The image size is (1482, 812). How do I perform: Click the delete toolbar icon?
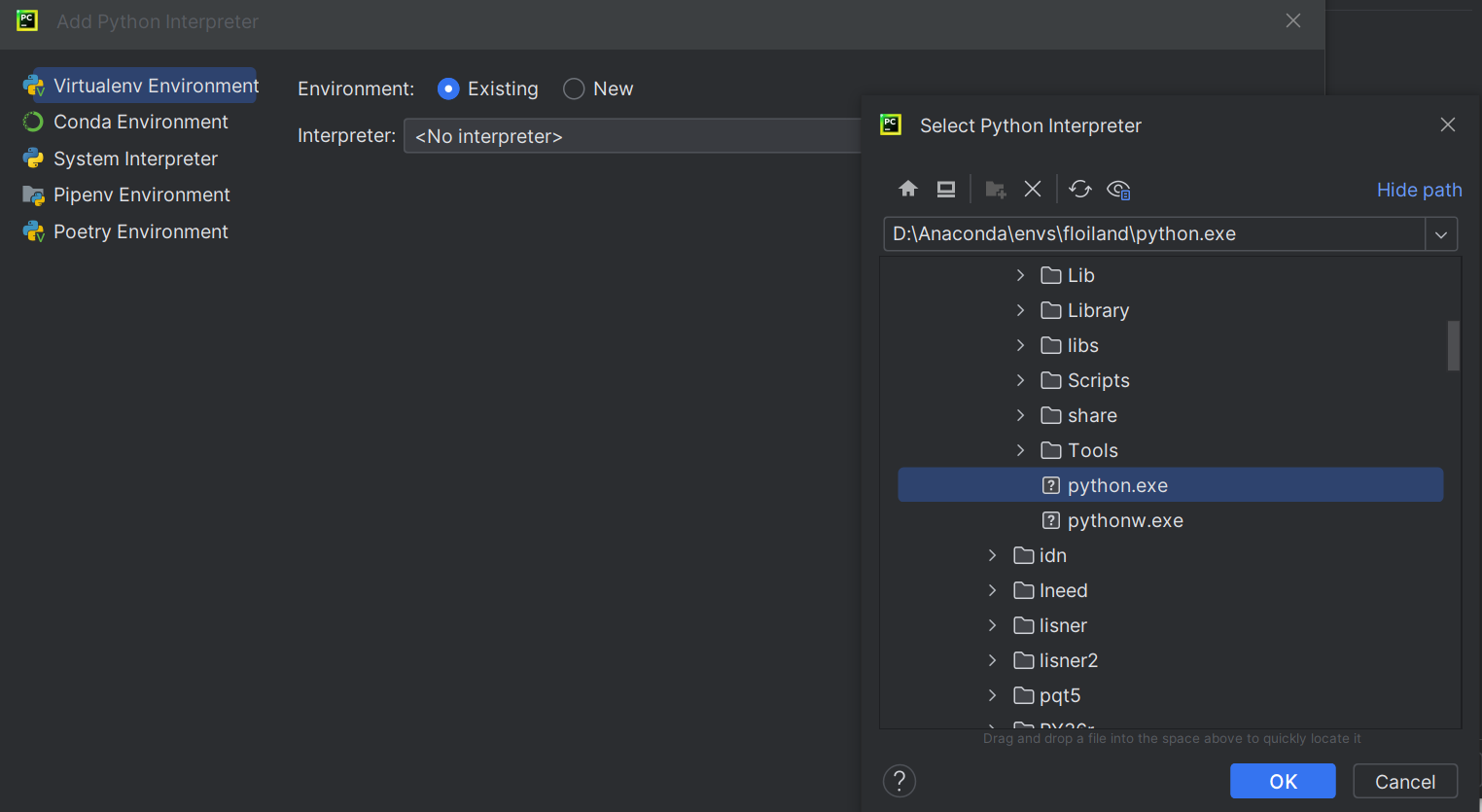point(1033,189)
